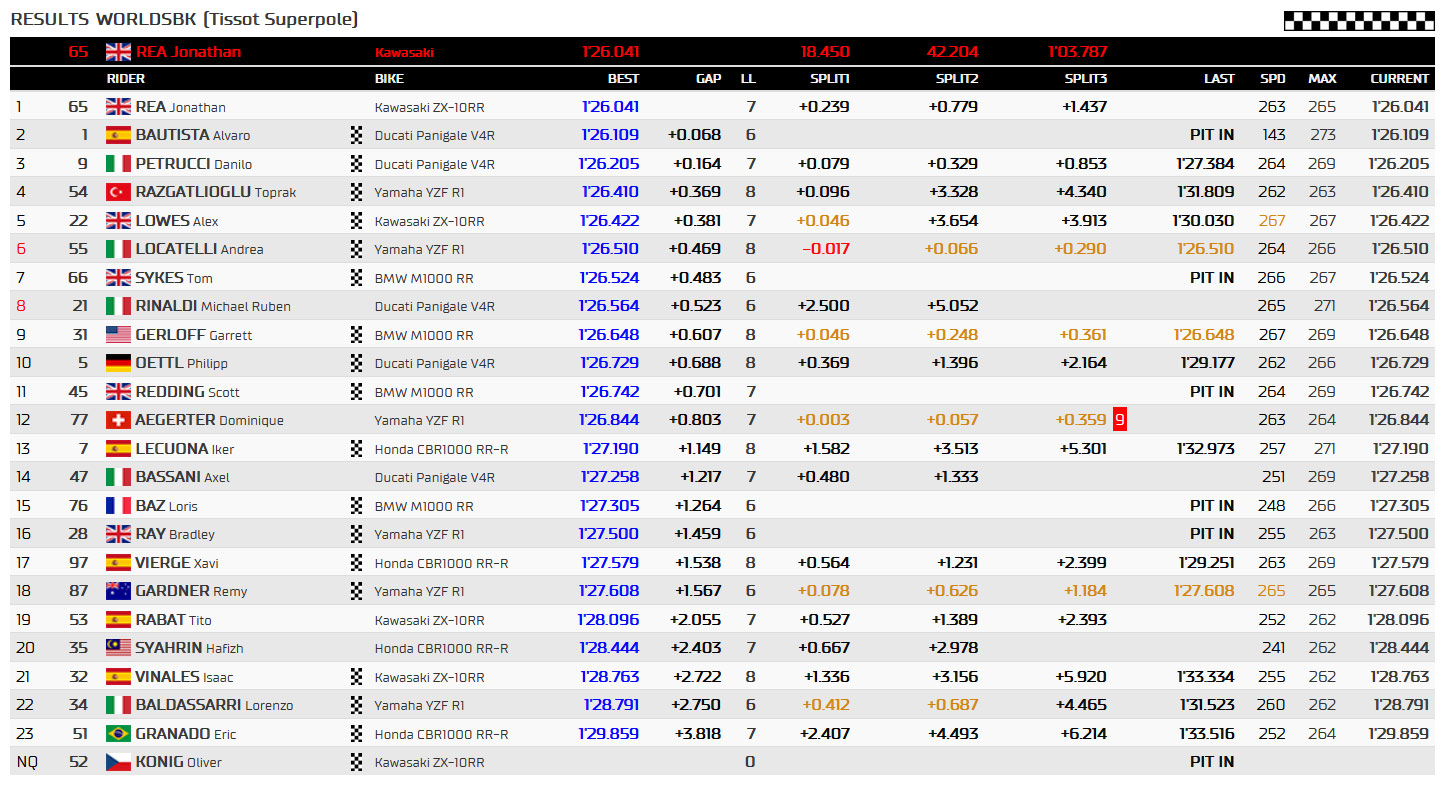This screenshot has height=792, width=1454.
Task: Click the BEST column header
Action: (623, 78)
